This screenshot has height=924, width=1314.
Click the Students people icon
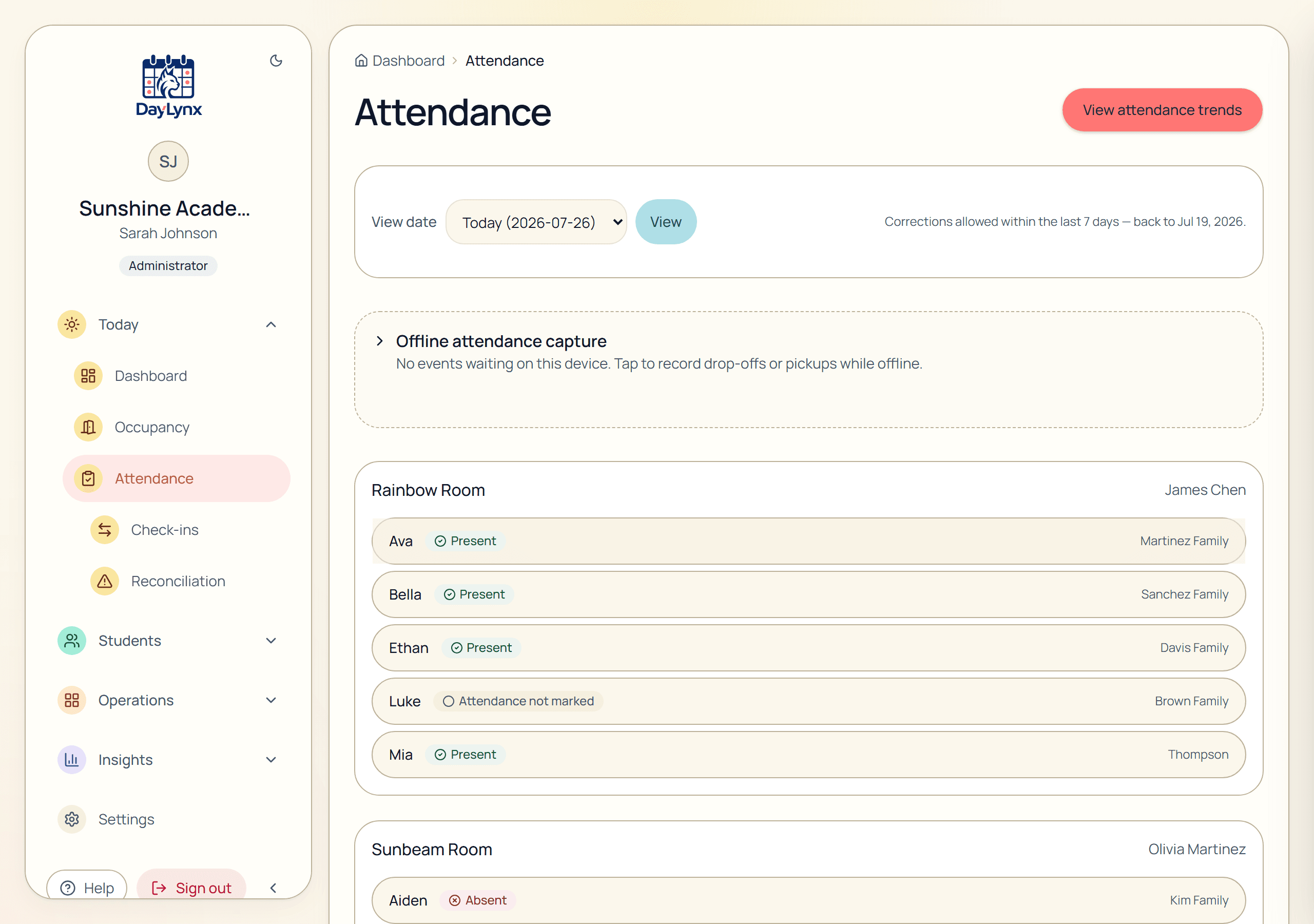point(71,641)
